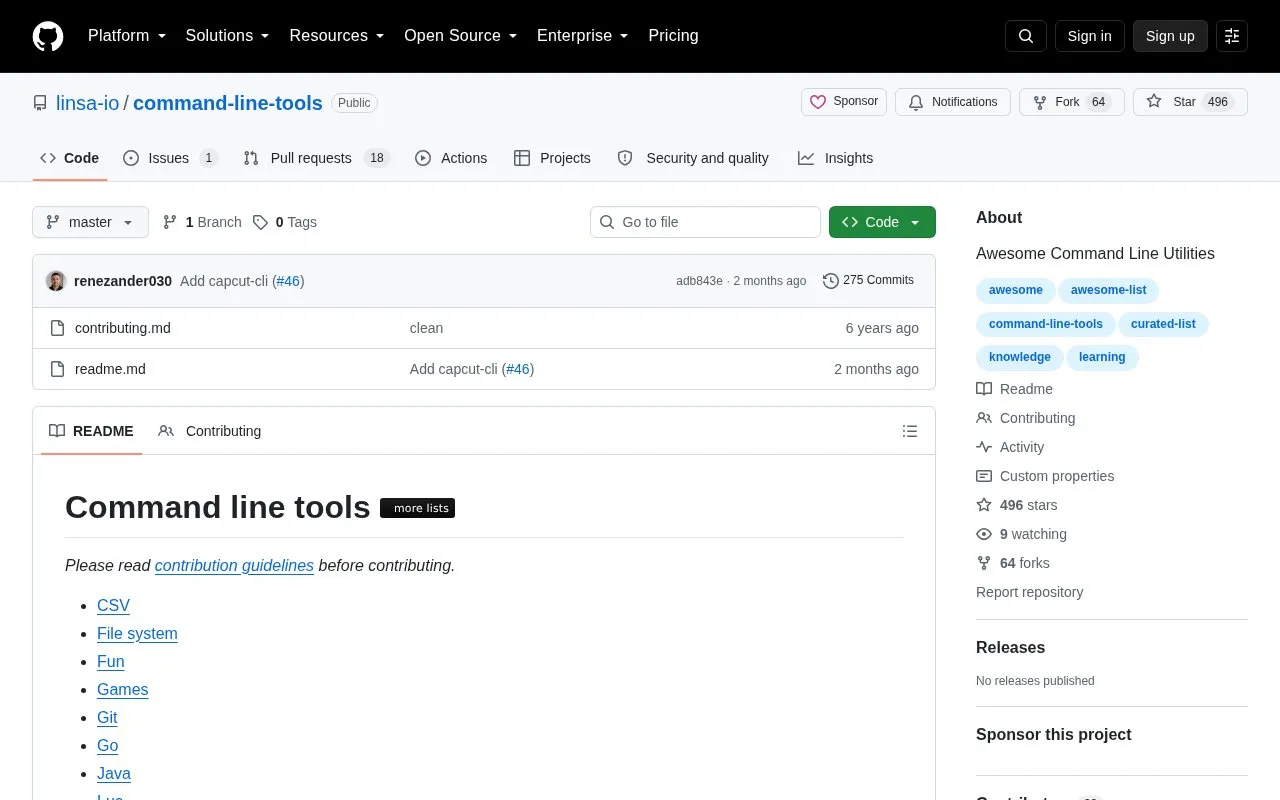Viewport: 1280px width, 800px height.
Task: Click the more lists badge
Action: [418, 508]
